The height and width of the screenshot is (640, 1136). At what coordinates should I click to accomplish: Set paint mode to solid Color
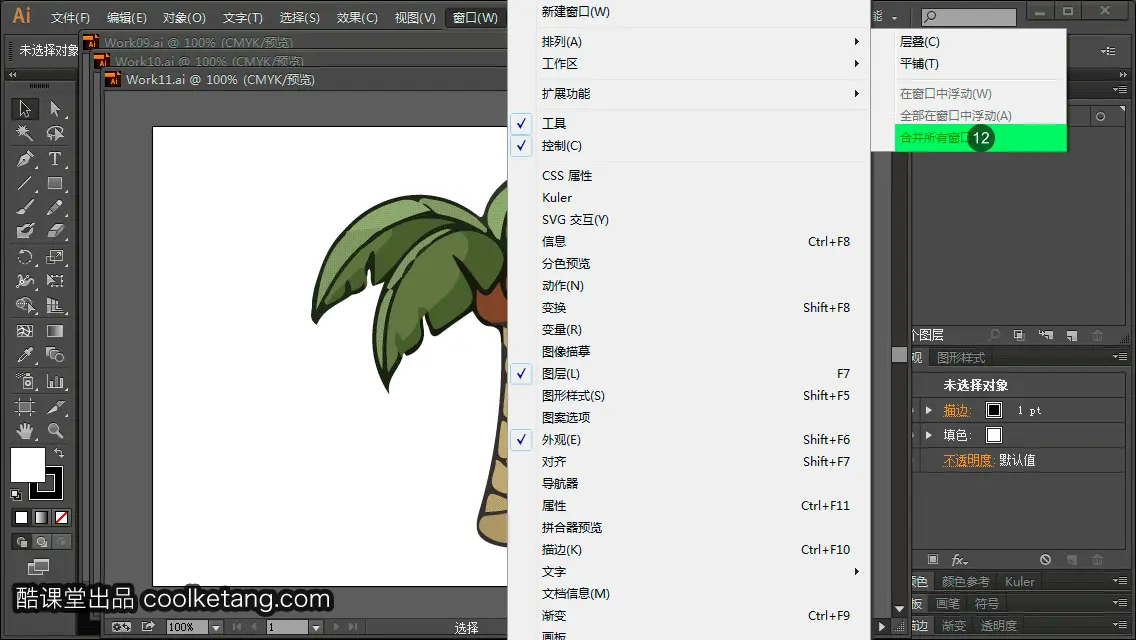tap(22, 518)
